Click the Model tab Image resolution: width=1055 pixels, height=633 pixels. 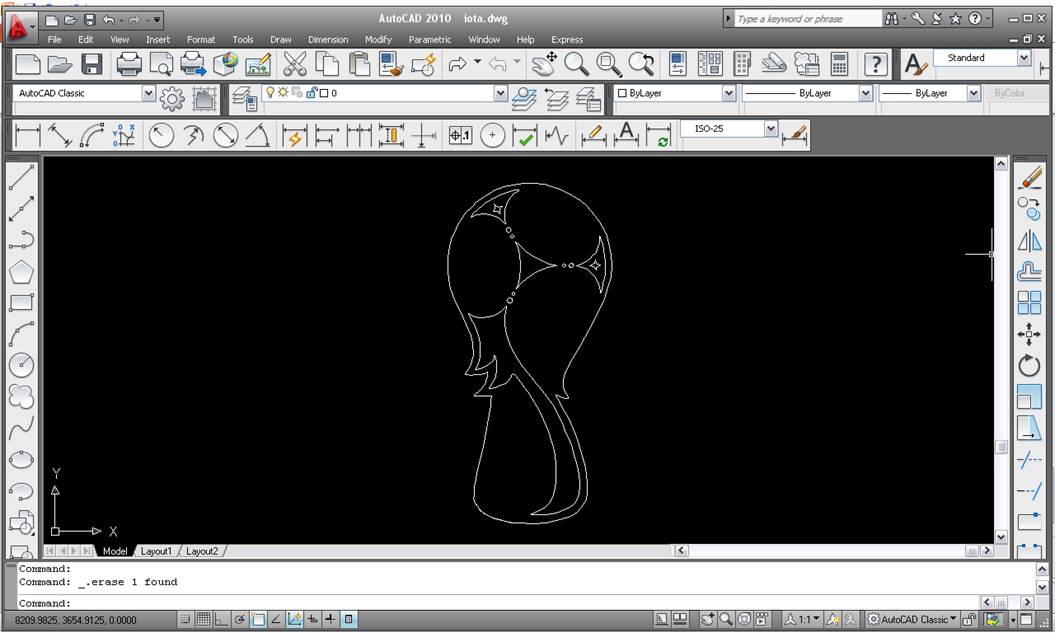115,551
